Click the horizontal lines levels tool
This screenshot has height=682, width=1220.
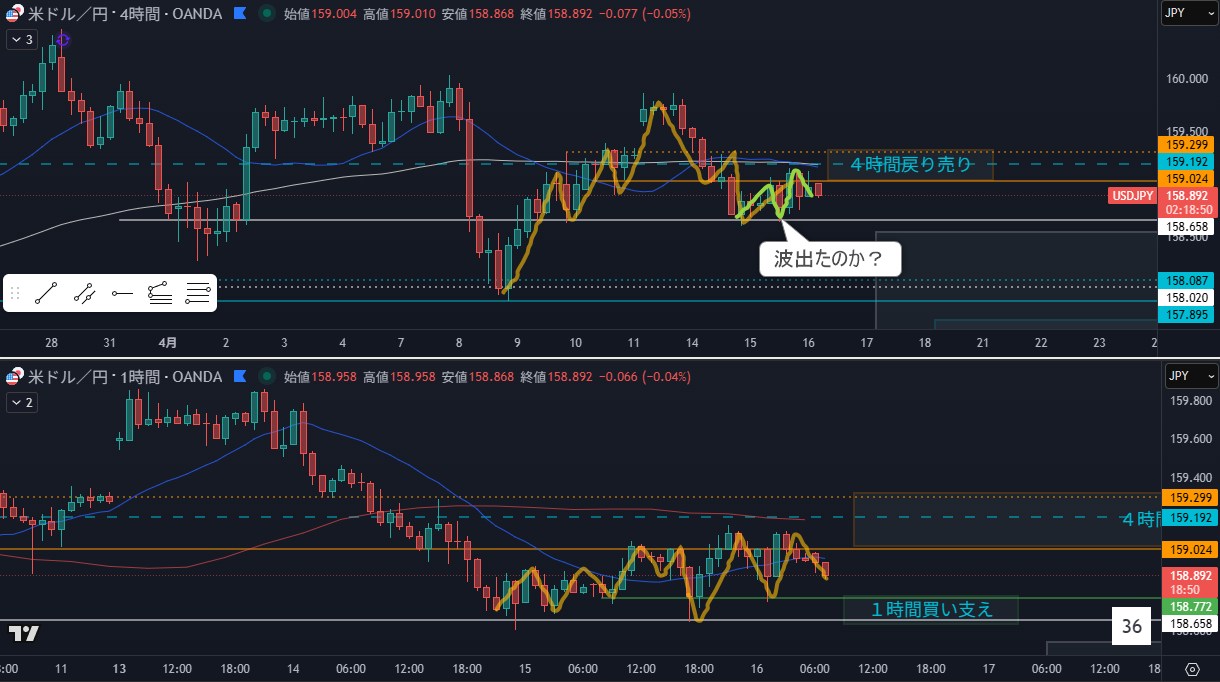pos(197,293)
